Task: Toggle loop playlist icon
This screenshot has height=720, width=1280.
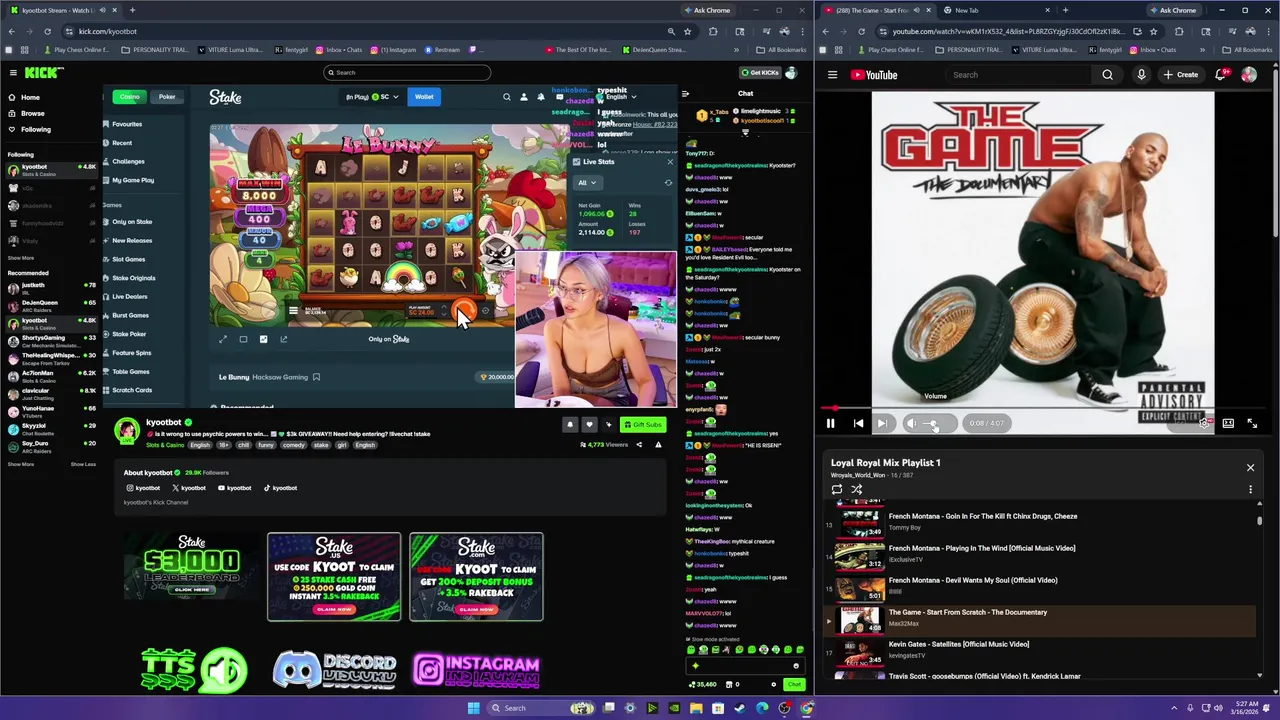Action: click(837, 490)
